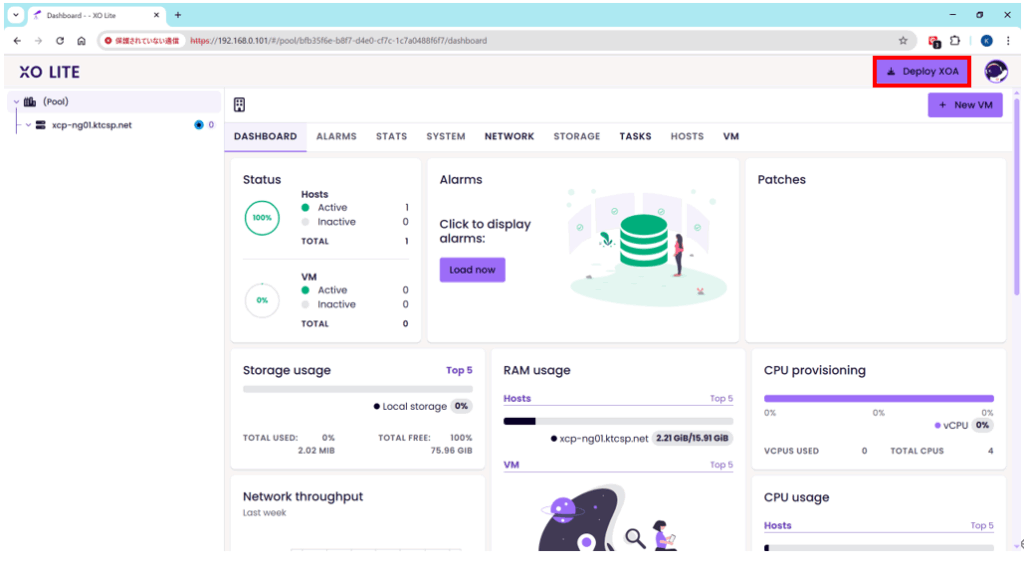Collapse the Pool tree node
The image size is (1024, 564).
click(x=15, y=102)
